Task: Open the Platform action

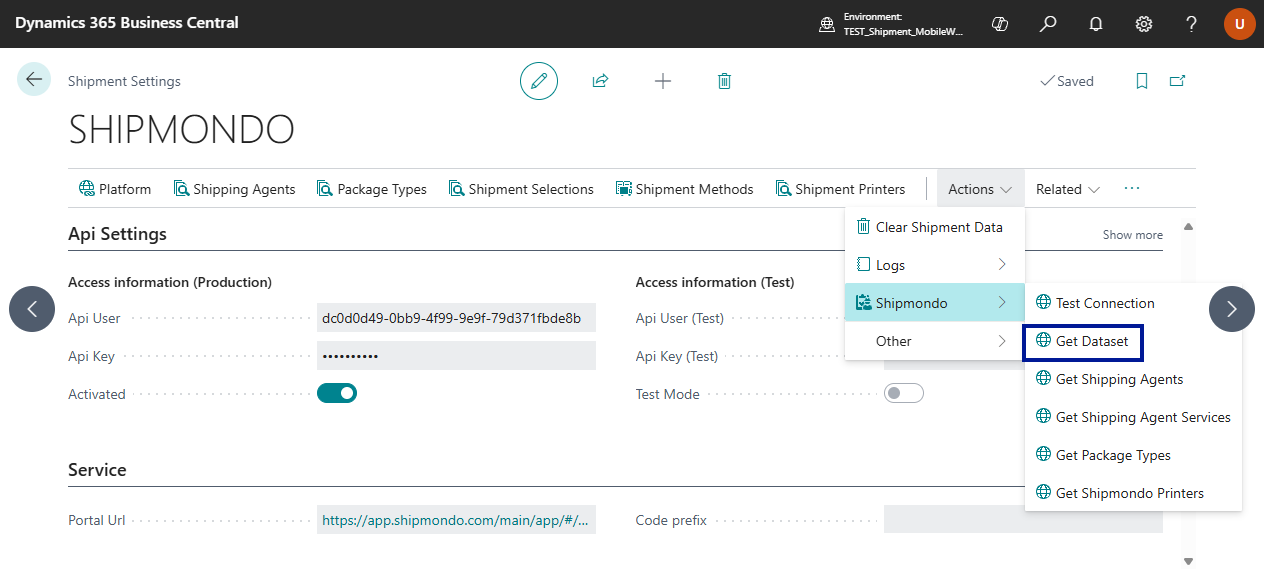Action: (x=115, y=189)
